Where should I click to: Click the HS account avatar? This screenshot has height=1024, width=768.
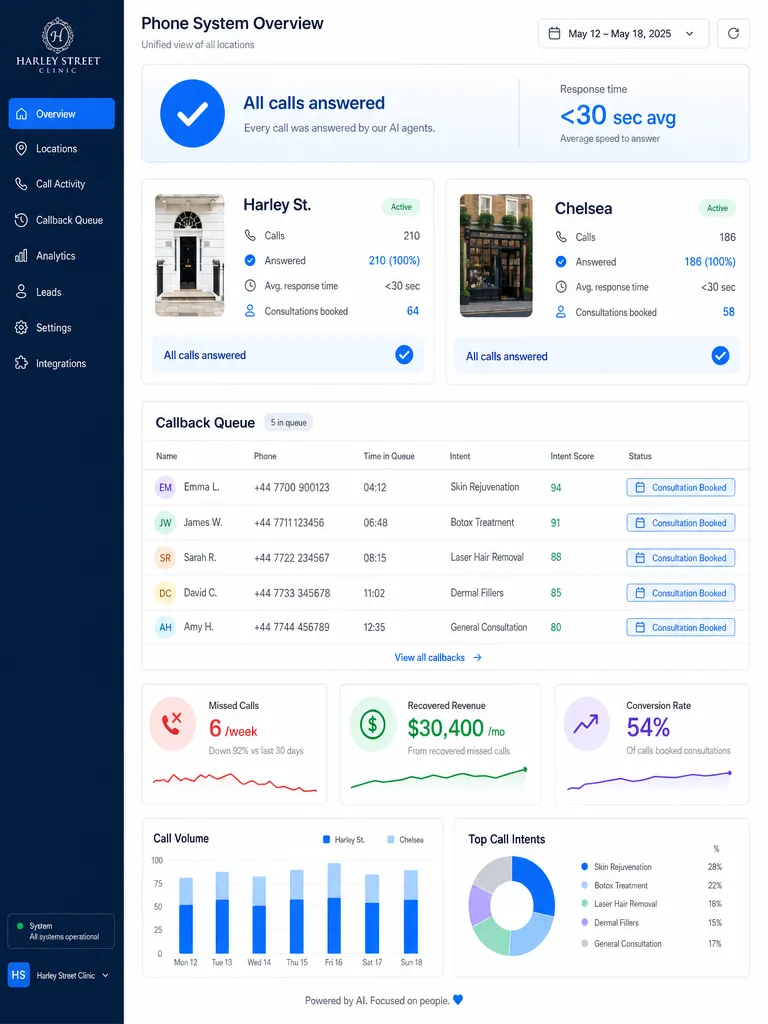[x=18, y=975]
